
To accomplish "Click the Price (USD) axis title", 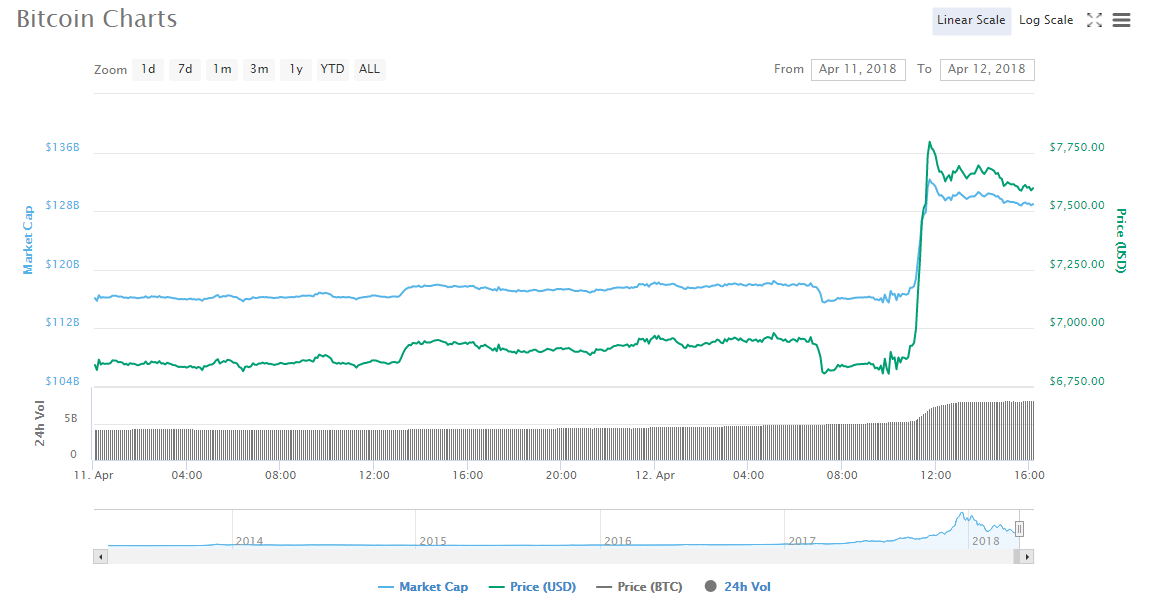I will coord(1121,241).
